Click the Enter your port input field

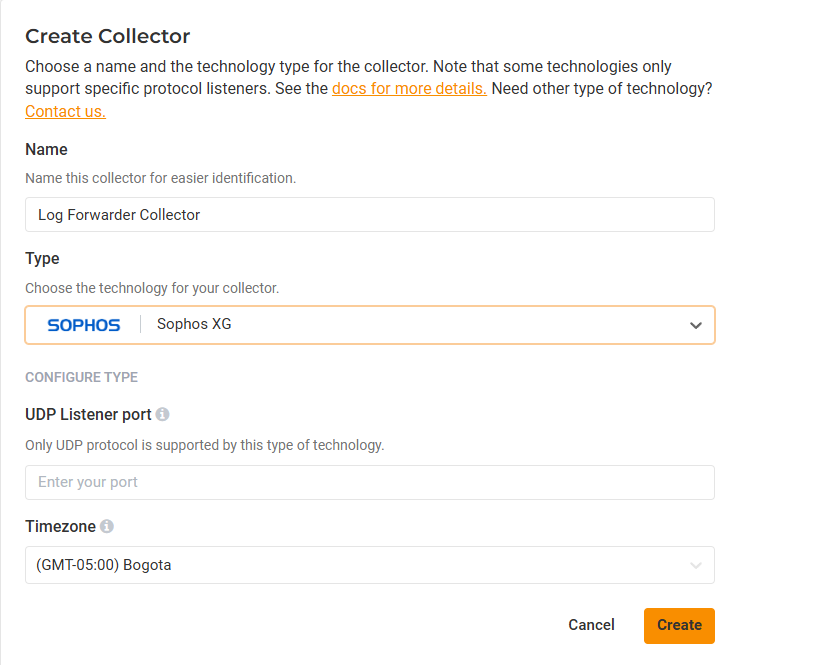(x=369, y=482)
